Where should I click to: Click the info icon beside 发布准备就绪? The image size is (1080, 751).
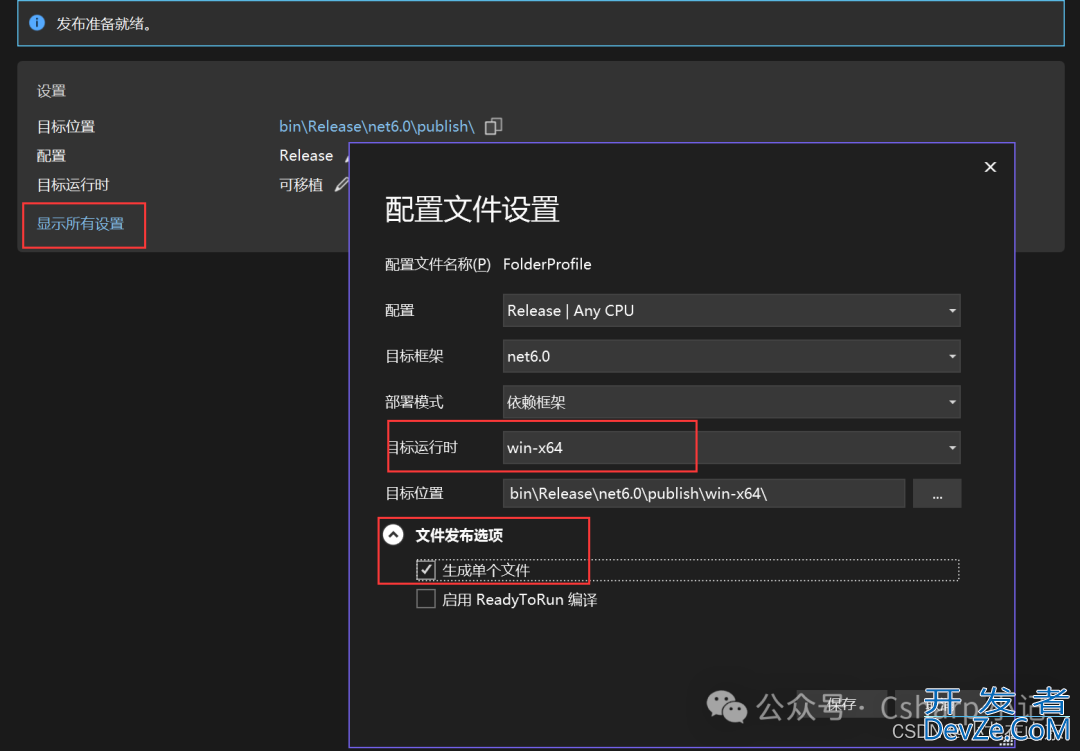[x=37, y=23]
